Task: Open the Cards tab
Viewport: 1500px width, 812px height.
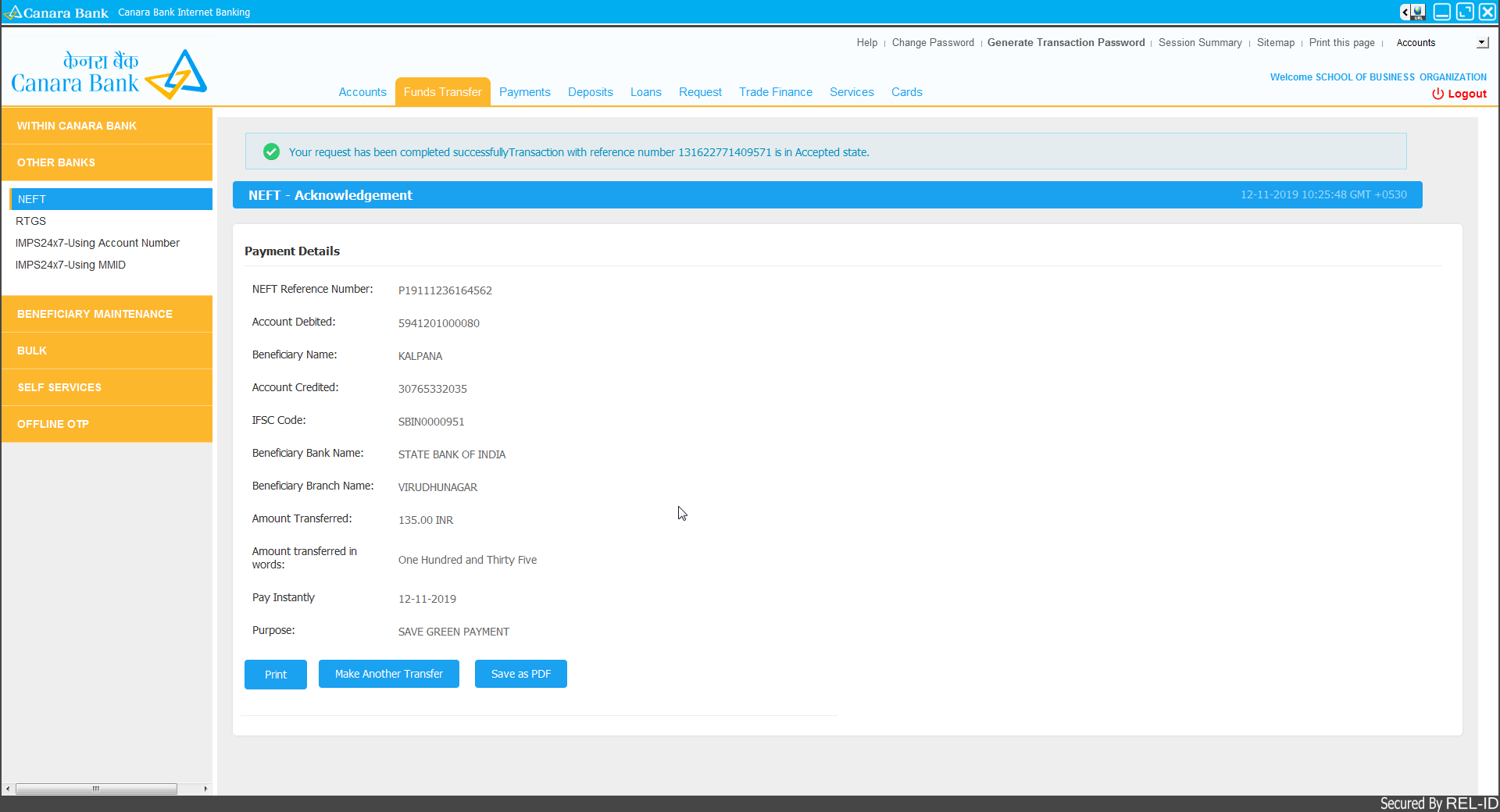Action: pyautogui.click(x=907, y=92)
